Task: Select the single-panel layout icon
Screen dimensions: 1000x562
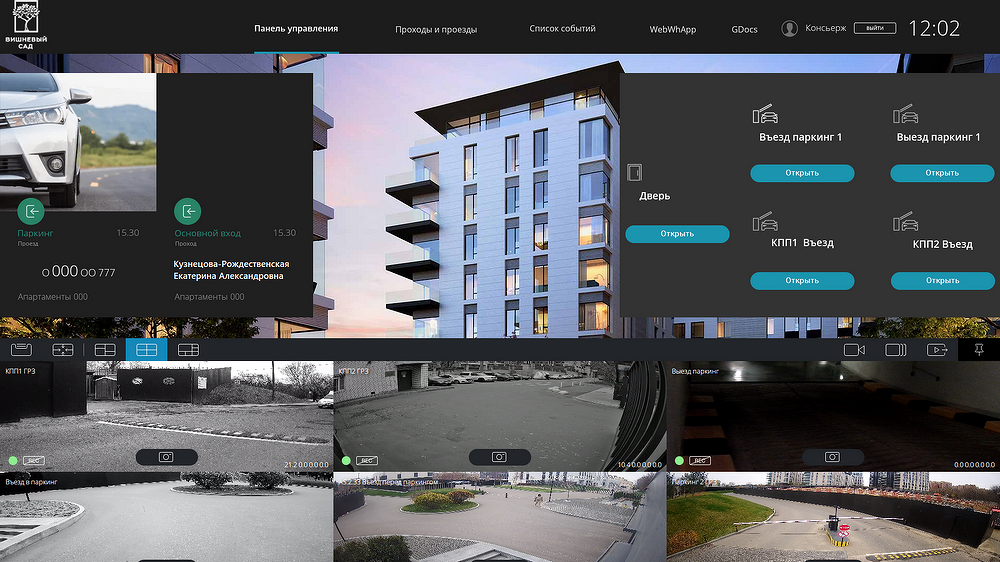Action: [21, 350]
